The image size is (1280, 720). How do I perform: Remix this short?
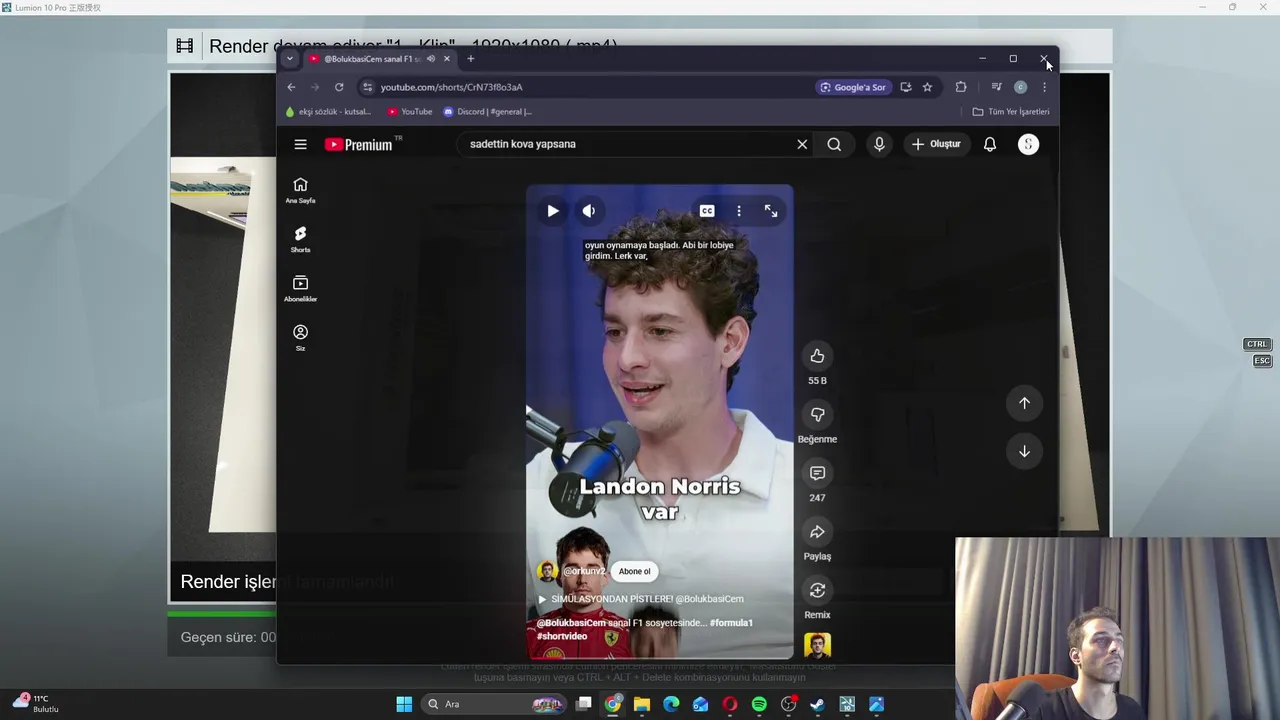pyautogui.click(x=817, y=590)
